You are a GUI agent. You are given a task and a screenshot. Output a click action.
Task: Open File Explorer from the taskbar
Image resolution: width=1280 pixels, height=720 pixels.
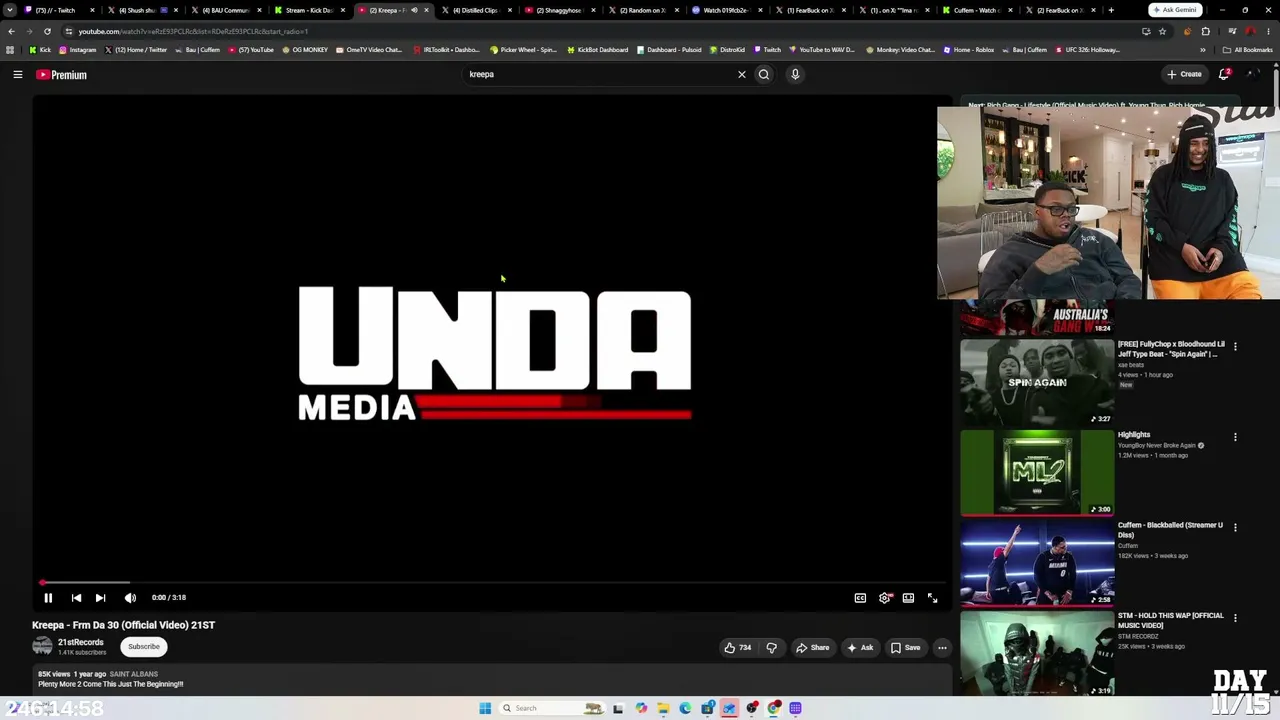point(663,708)
